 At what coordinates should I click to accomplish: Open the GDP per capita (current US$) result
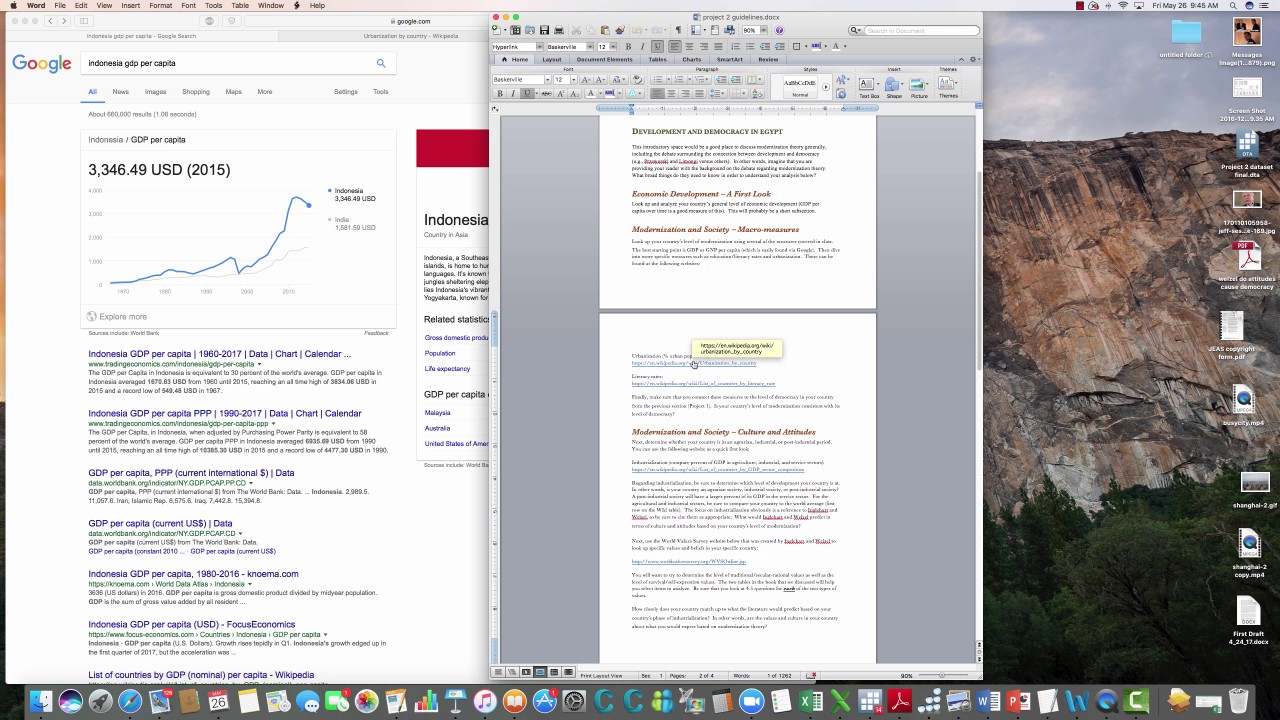160,523
